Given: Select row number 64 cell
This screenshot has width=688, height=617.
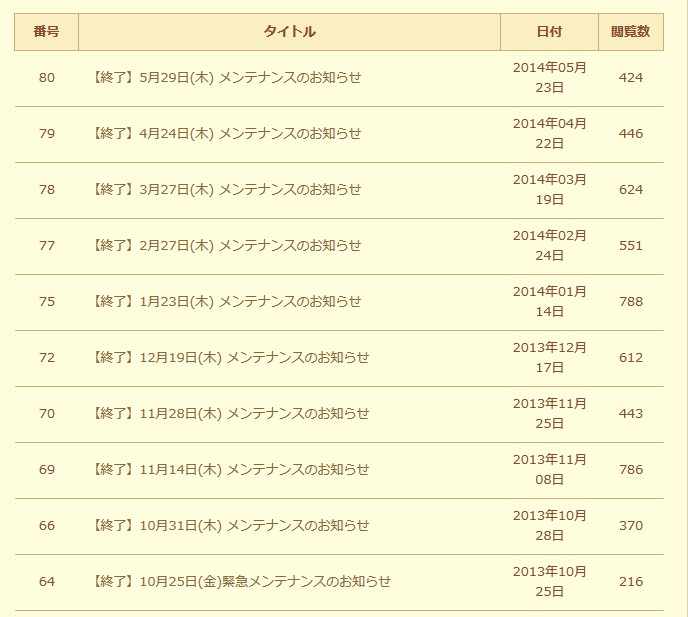Looking at the screenshot, I should 47,582.
